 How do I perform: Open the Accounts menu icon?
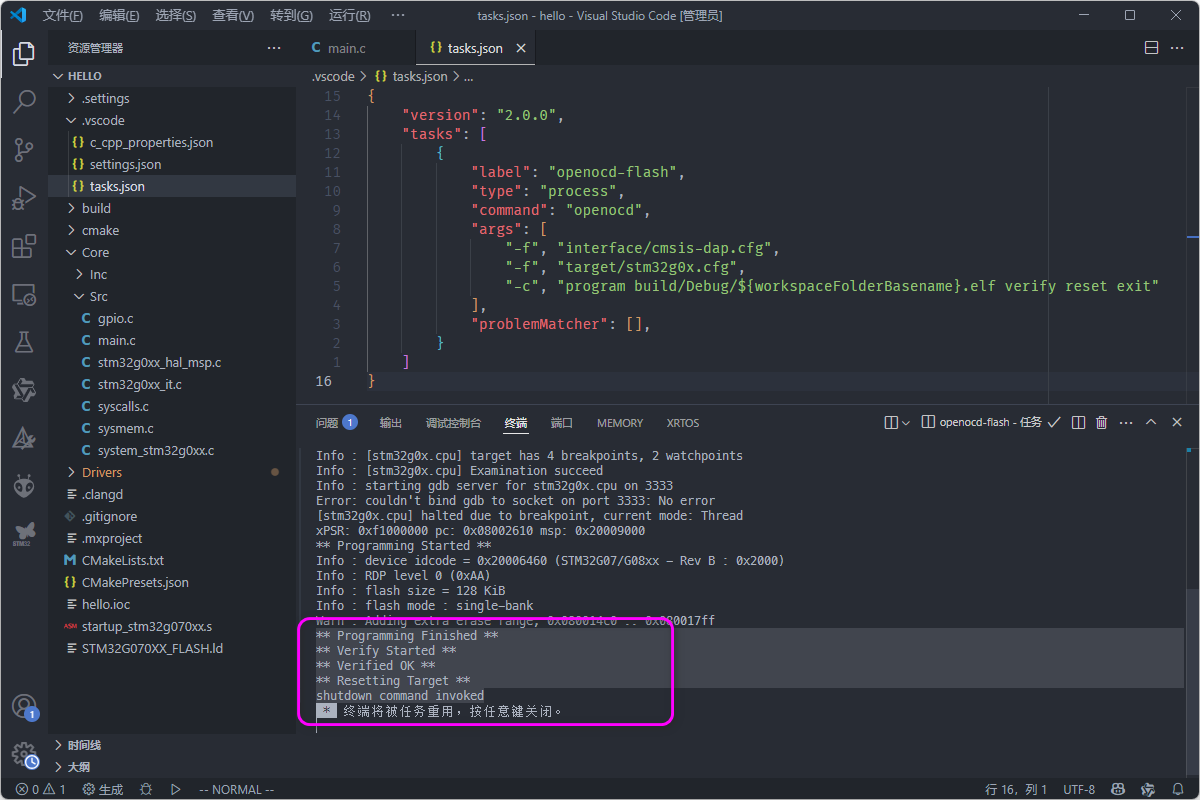[x=24, y=707]
